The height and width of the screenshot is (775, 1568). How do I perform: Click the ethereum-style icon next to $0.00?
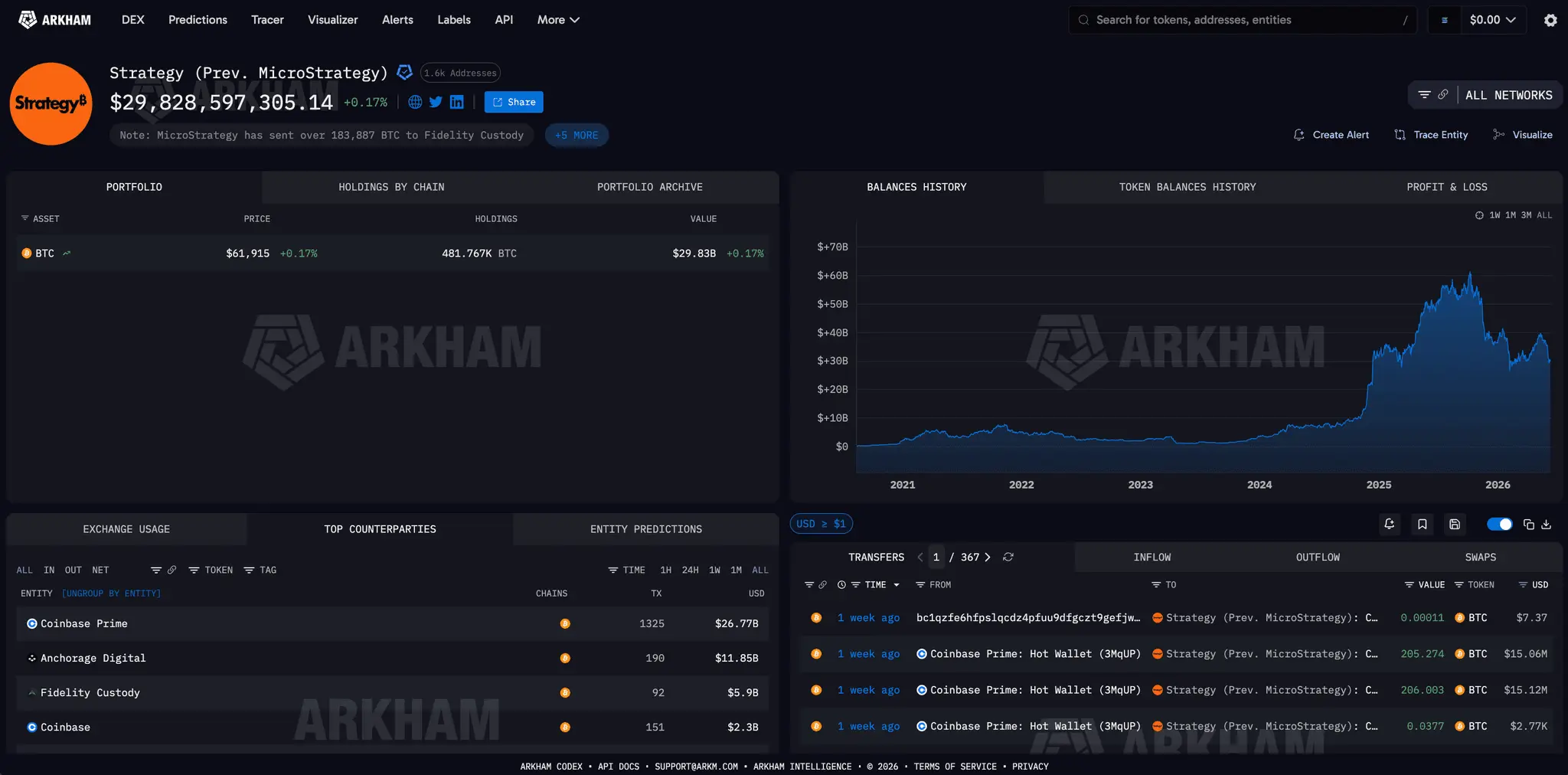click(1445, 21)
